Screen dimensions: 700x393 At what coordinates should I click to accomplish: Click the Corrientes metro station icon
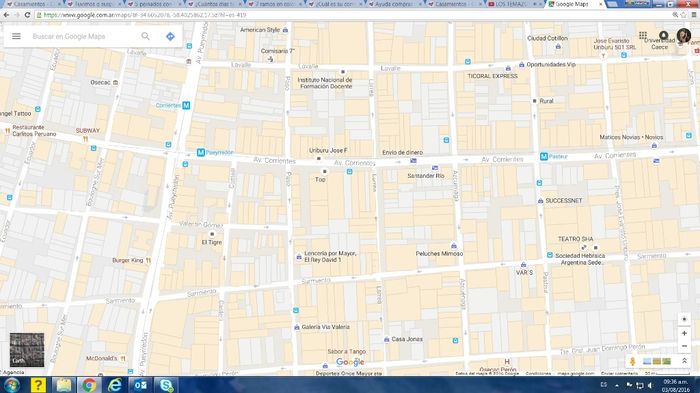186,105
